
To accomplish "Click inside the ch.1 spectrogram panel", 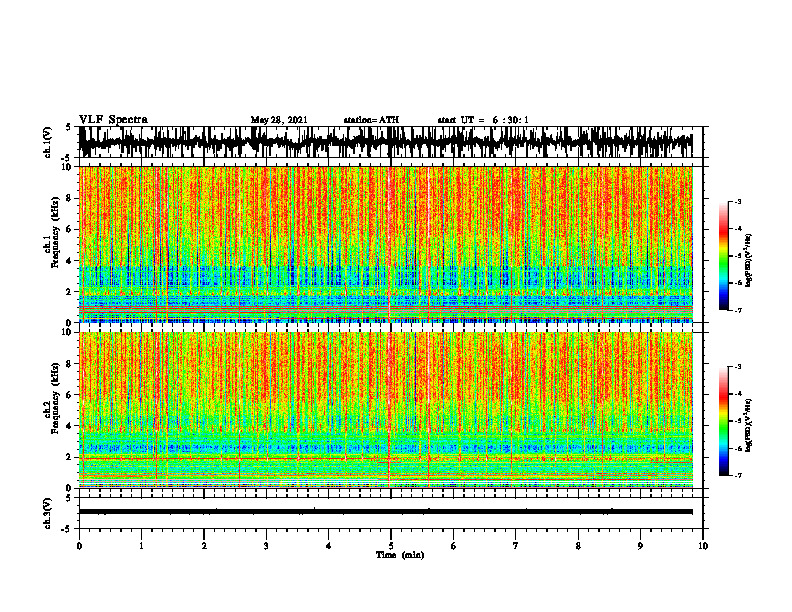I will point(385,244).
